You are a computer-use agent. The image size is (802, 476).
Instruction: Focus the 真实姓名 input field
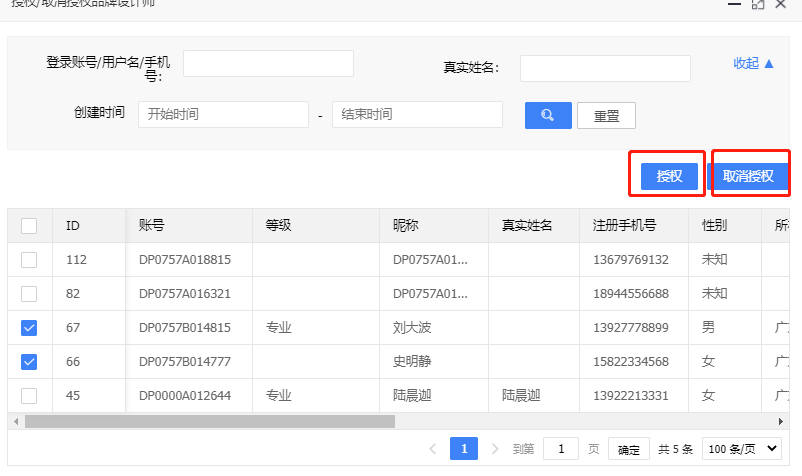605,68
